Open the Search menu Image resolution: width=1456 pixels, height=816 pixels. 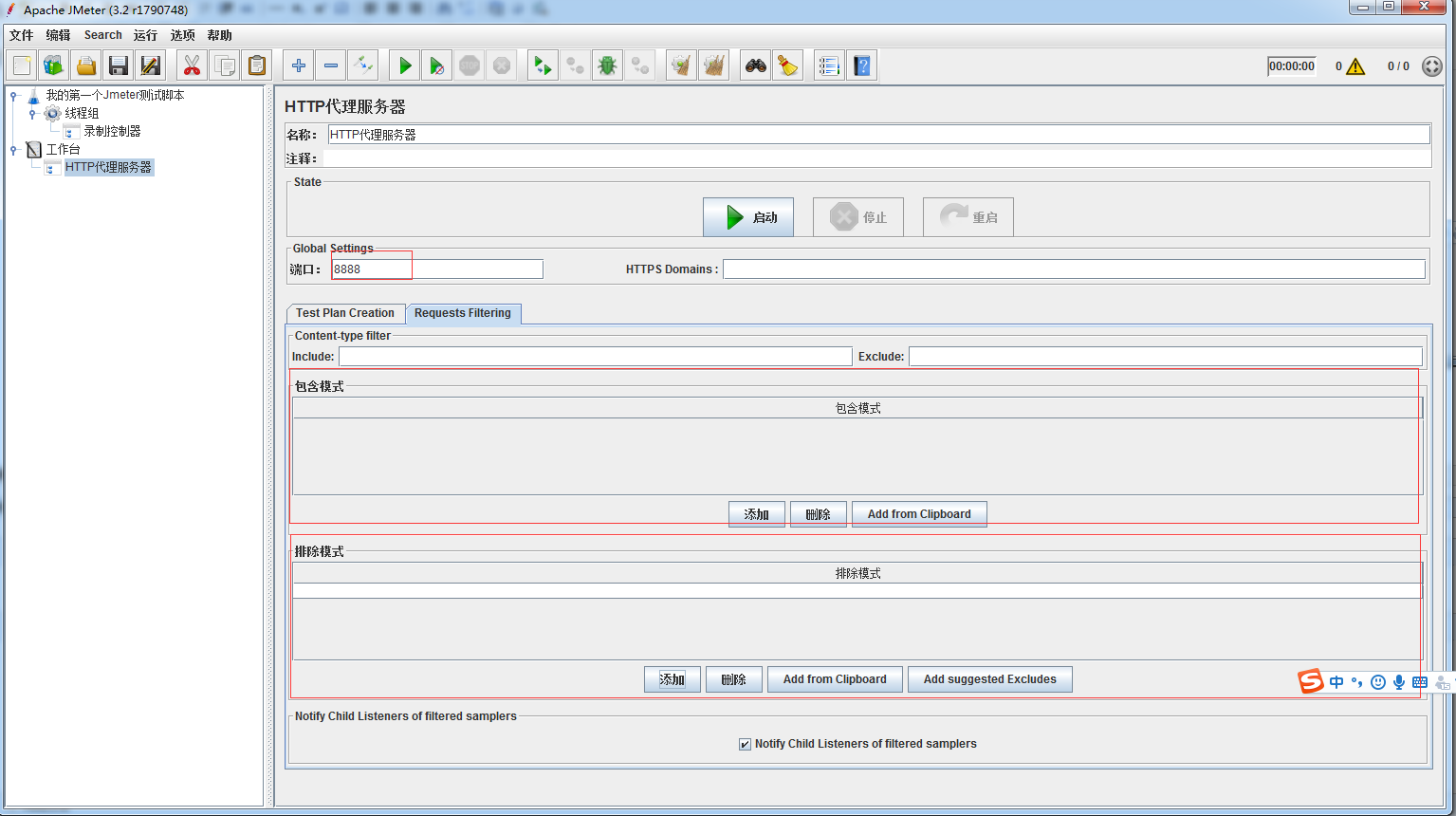pyautogui.click(x=102, y=35)
